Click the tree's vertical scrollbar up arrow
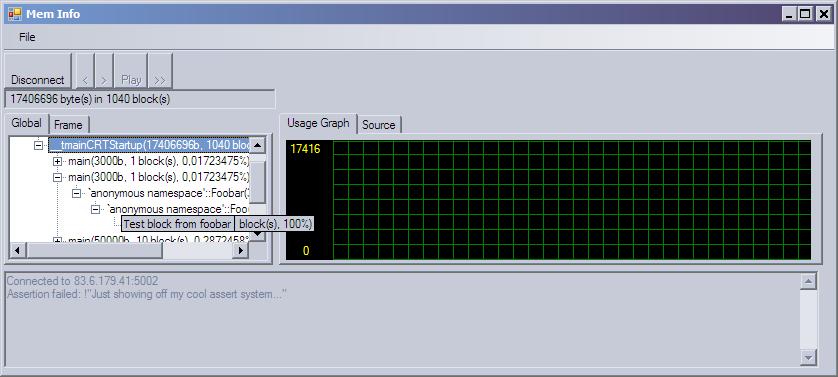 coord(258,144)
